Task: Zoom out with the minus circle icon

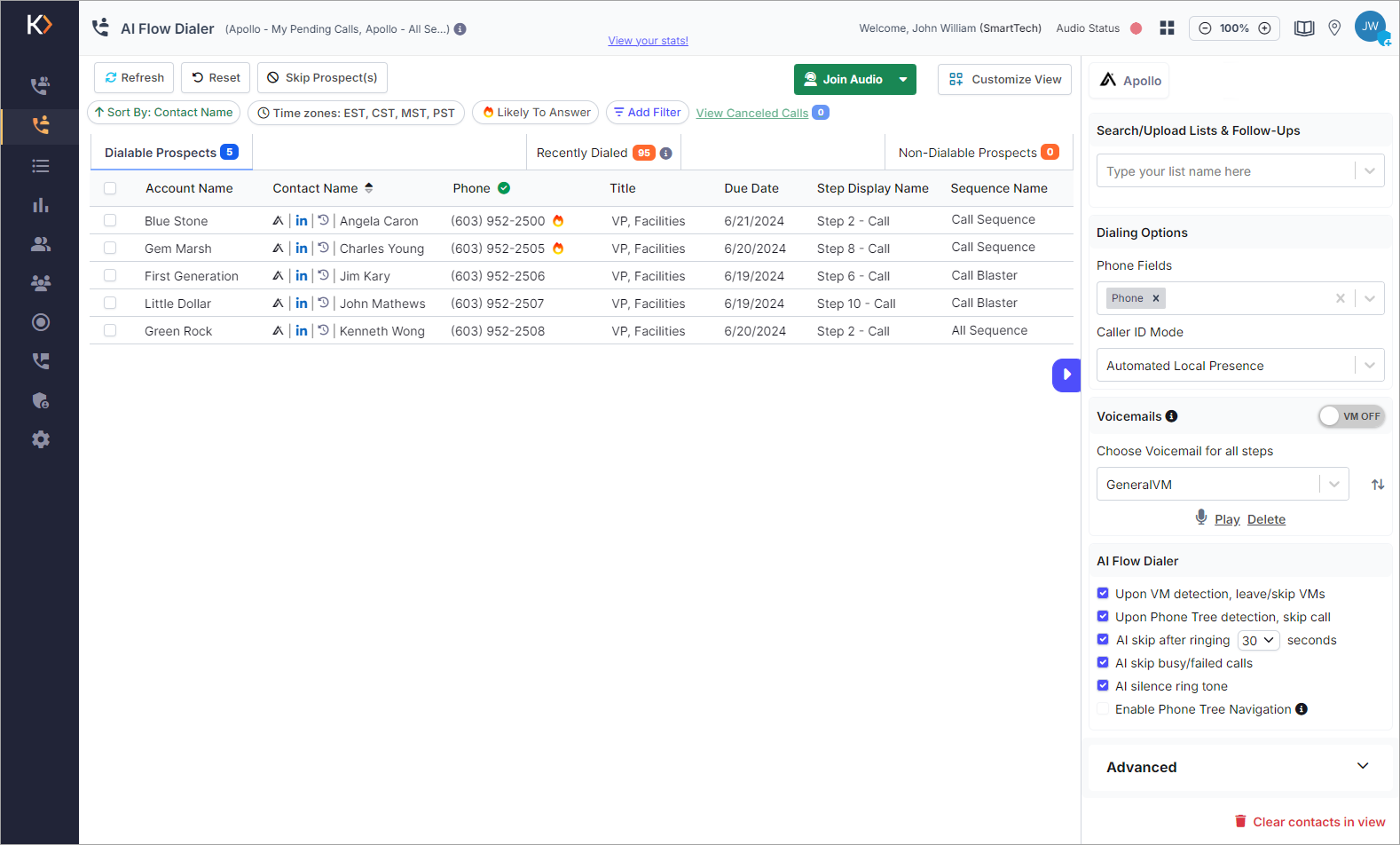Action: [1205, 28]
